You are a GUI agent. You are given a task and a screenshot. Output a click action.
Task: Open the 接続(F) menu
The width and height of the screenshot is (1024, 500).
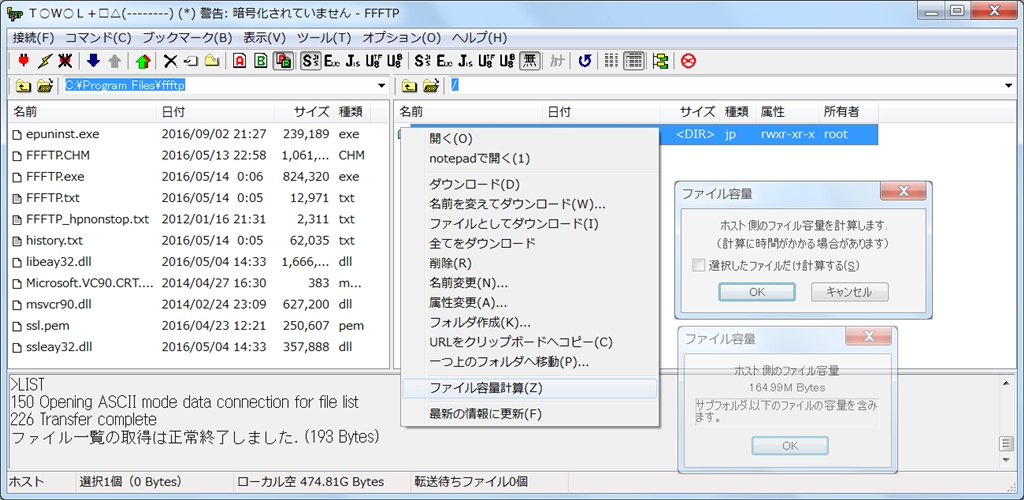(x=33, y=38)
